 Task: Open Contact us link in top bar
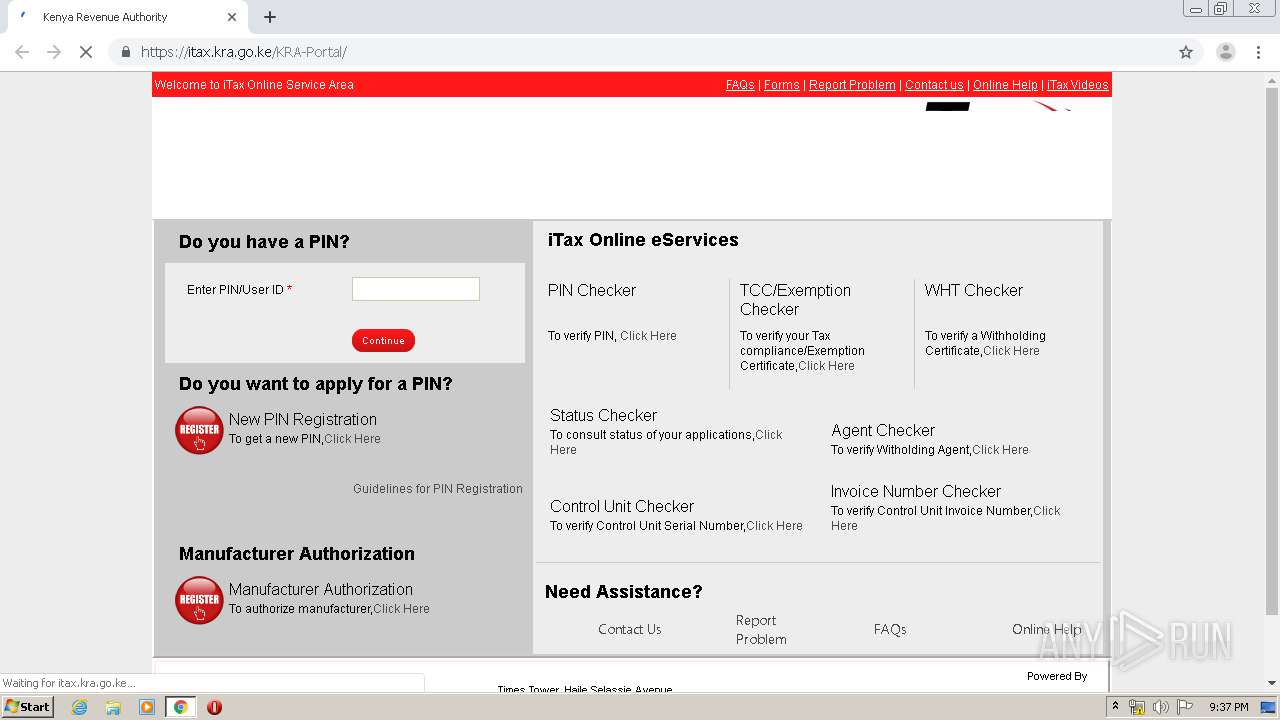(x=934, y=85)
